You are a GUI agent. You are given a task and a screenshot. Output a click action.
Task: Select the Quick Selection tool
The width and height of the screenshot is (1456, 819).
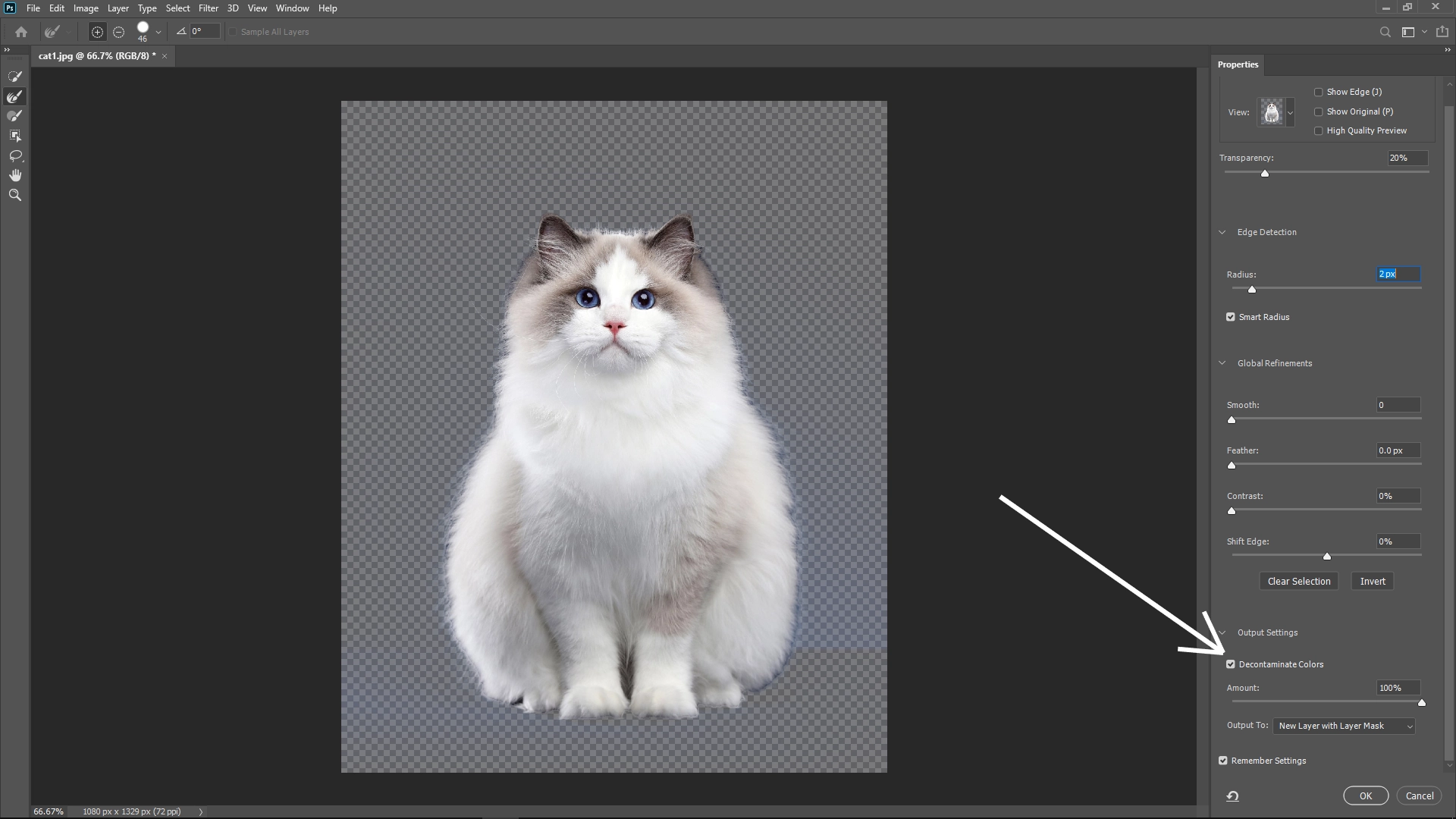pyautogui.click(x=15, y=76)
